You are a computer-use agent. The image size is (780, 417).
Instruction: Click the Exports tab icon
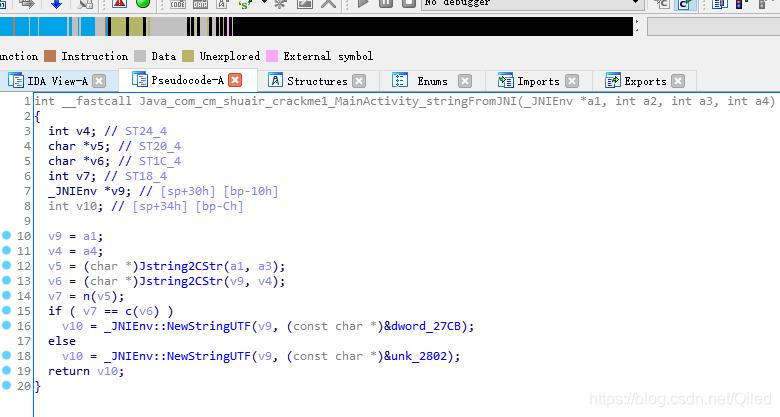click(612, 81)
